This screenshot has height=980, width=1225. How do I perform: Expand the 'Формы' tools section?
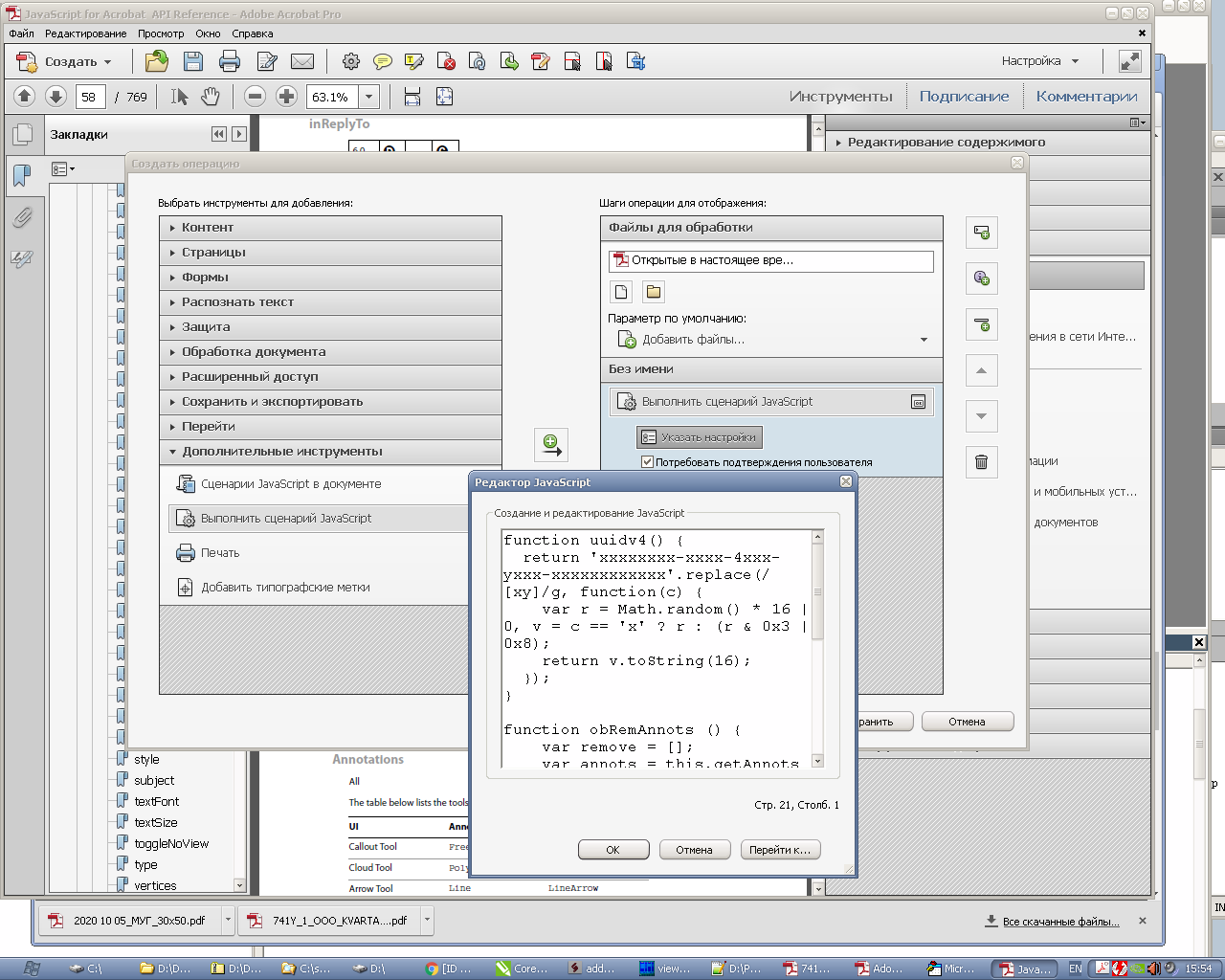[x=330, y=278]
